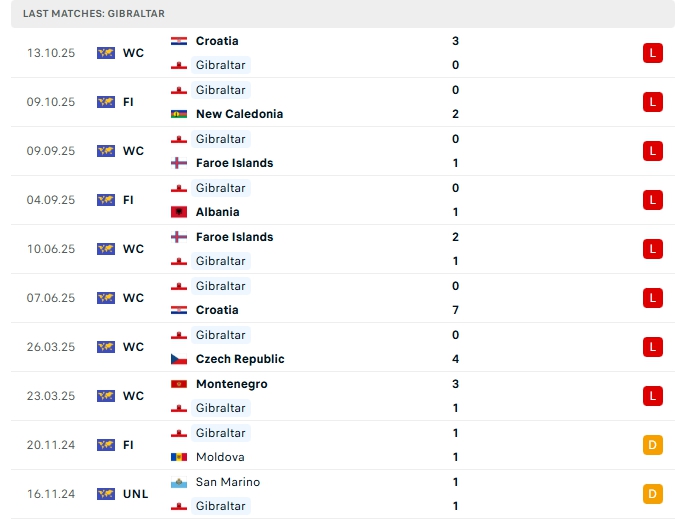Click the UNL competition icon
This screenshot has width=685, height=521.
pyautogui.click(x=106, y=494)
